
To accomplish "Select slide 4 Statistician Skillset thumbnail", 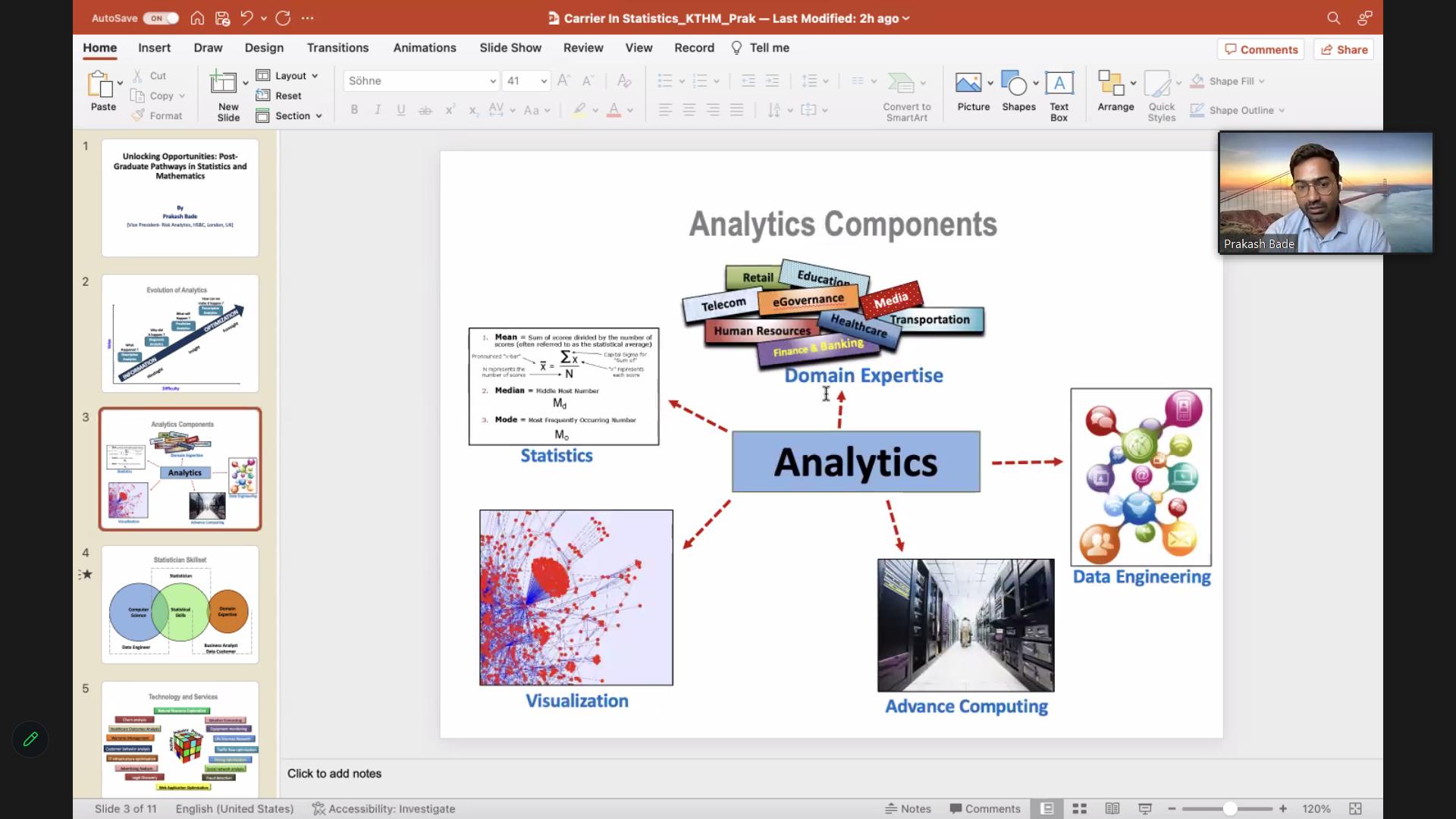I will (180, 604).
